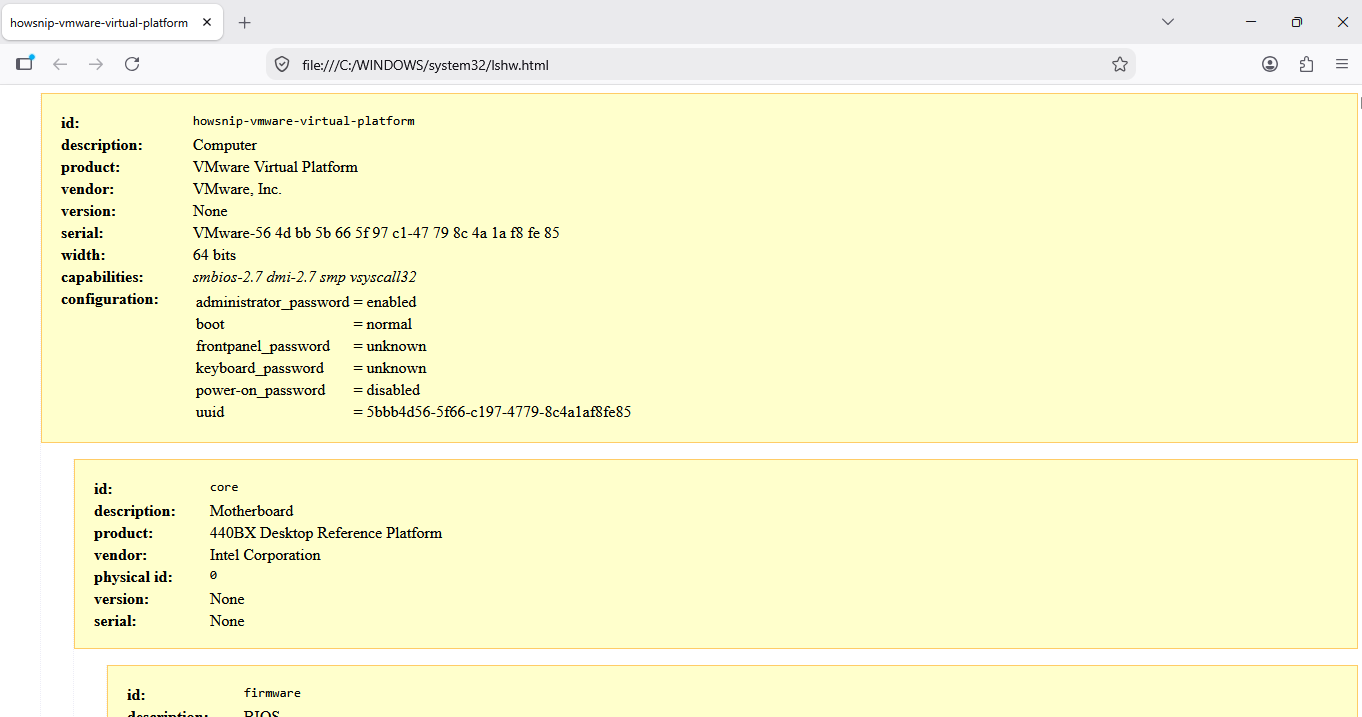Viewport: 1362px width, 717px height.
Task: Open the List all tabs dropdown
Action: coord(1167,22)
